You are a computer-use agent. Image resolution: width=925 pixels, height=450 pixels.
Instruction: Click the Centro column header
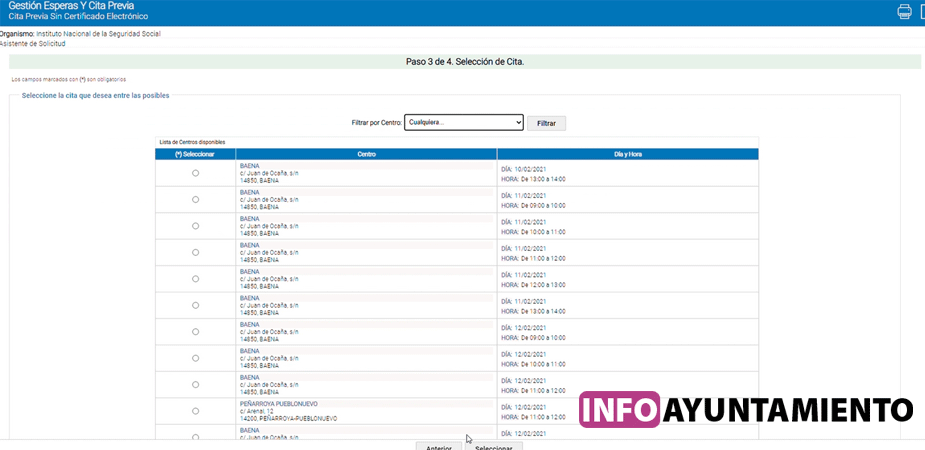(x=366, y=154)
